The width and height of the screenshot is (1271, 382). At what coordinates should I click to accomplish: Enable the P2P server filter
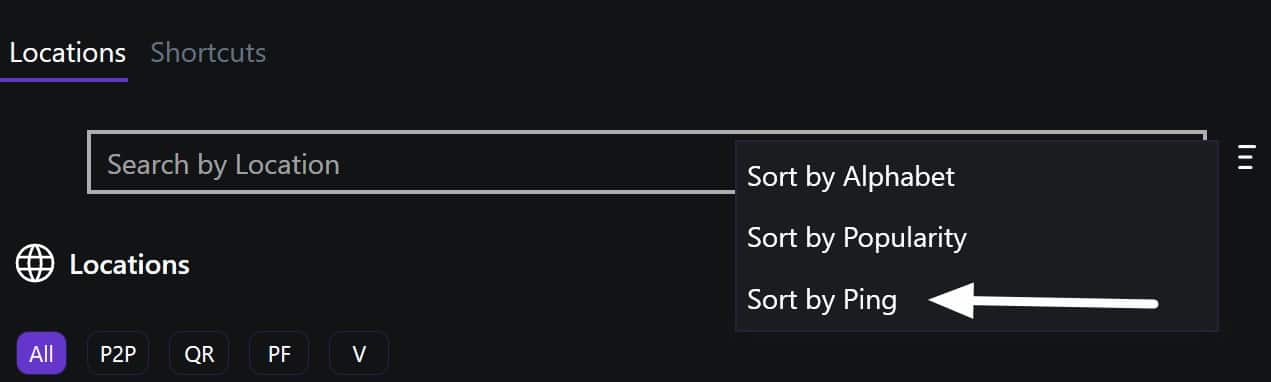tap(118, 354)
